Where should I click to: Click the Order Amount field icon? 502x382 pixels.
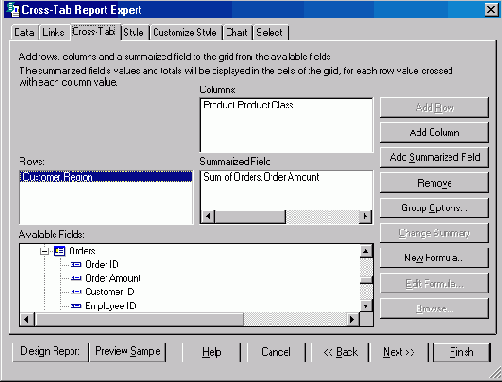[x=76, y=278]
